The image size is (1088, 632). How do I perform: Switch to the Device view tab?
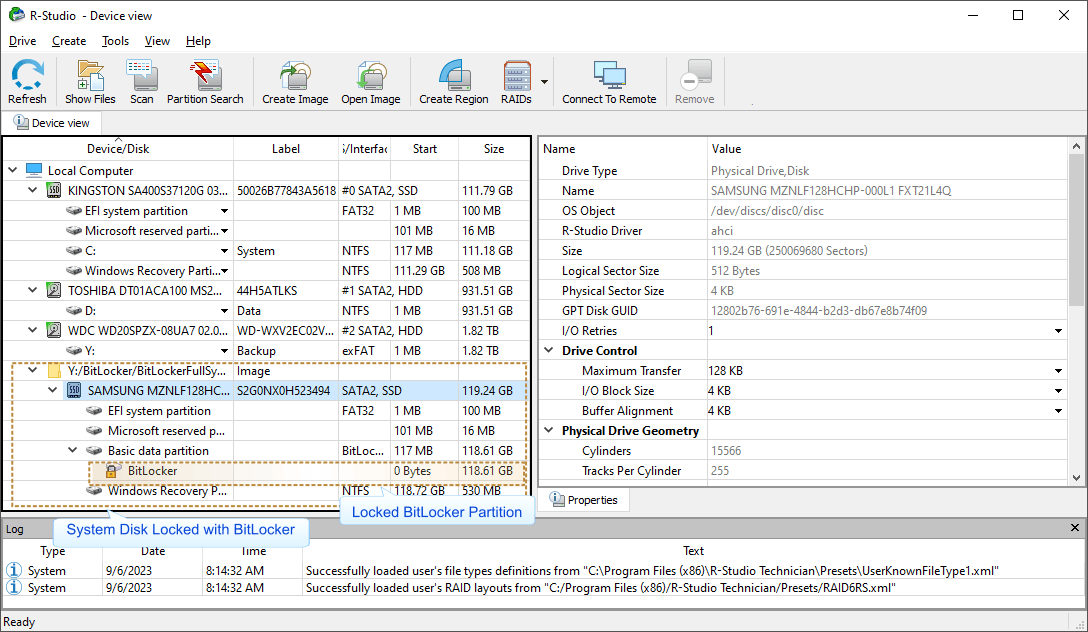tap(52, 123)
